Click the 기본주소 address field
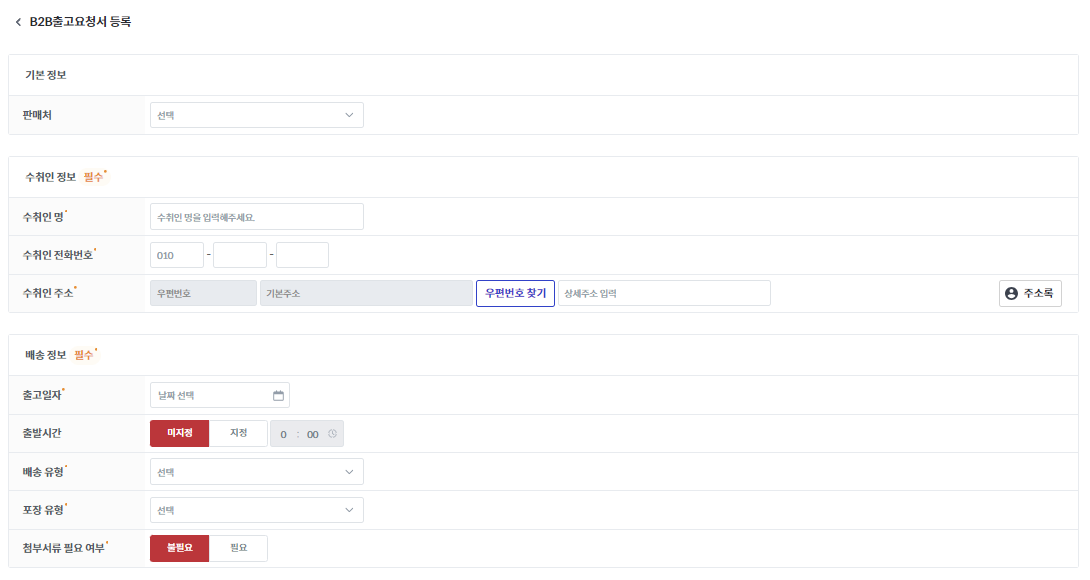The width and height of the screenshot is (1090, 580). click(x=366, y=293)
